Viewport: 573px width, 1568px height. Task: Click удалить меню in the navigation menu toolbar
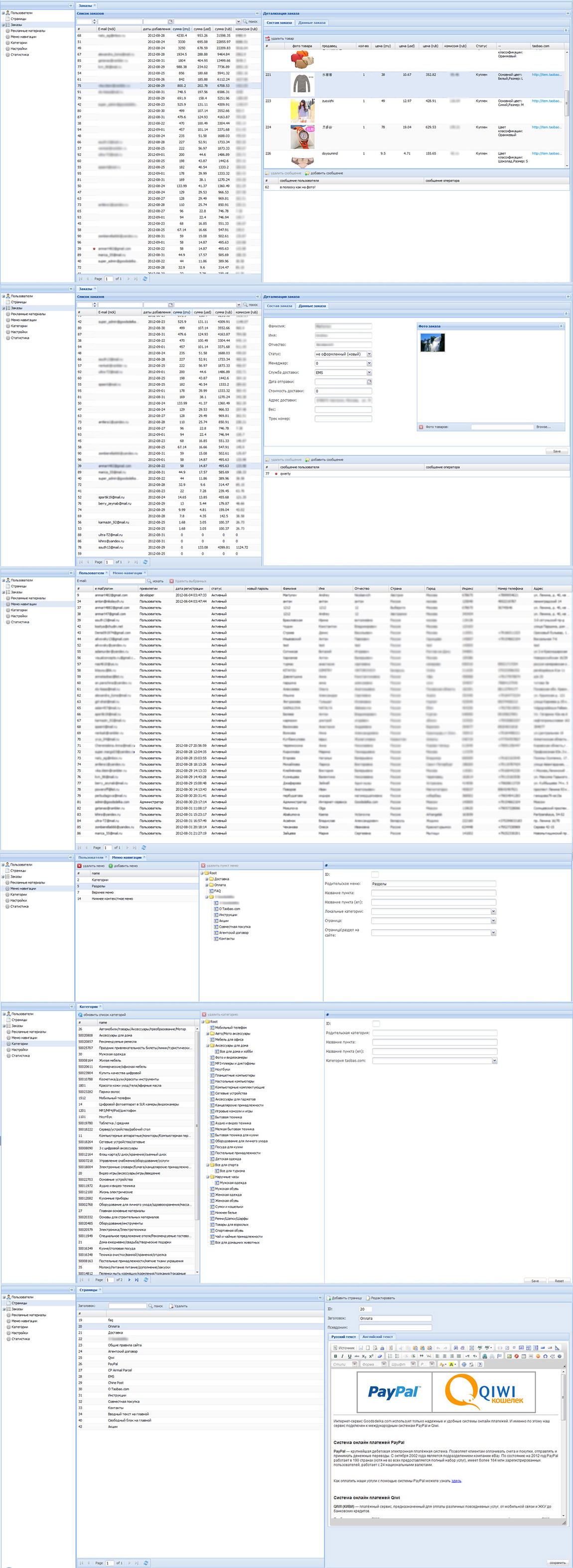pyautogui.click(x=91, y=865)
